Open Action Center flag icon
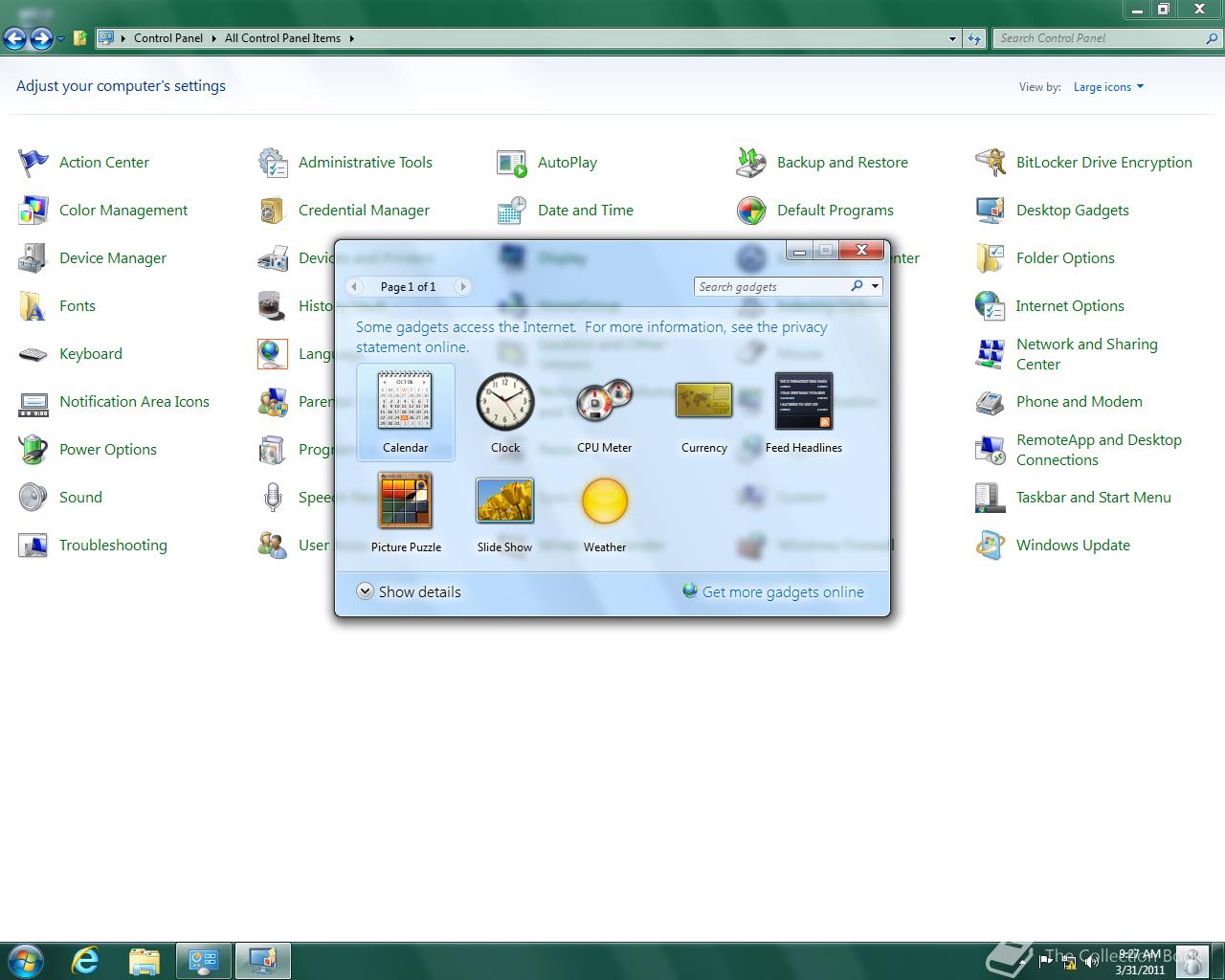 point(33,163)
